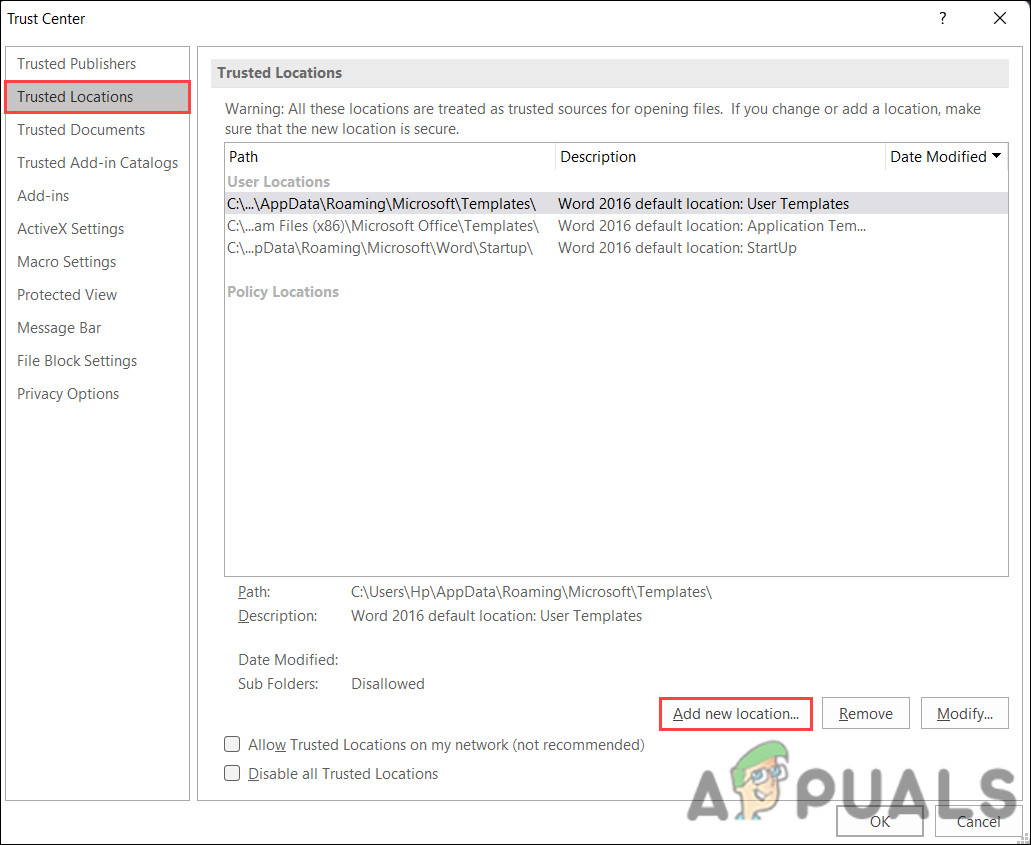
Task: Close the Trust Center dialog
Action: [x=999, y=18]
